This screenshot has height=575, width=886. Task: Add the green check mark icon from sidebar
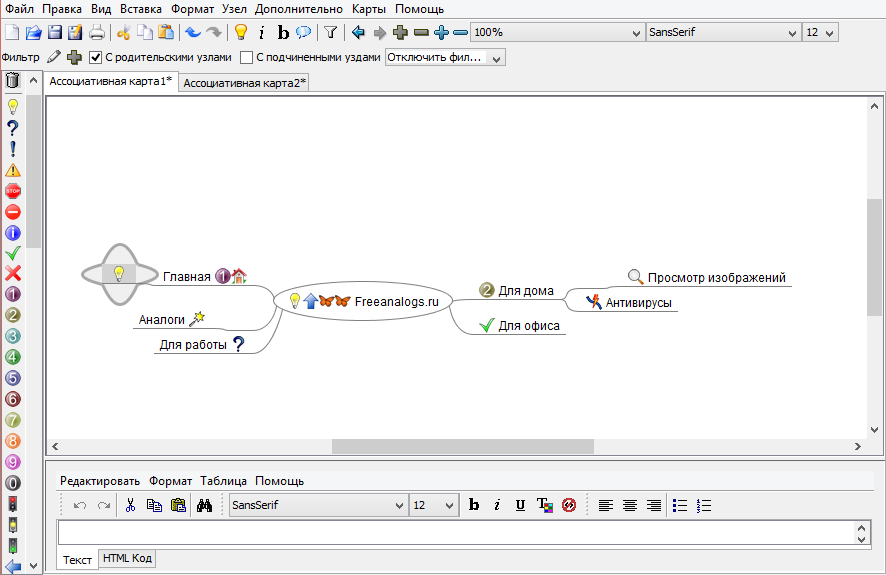tap(12, 253)
